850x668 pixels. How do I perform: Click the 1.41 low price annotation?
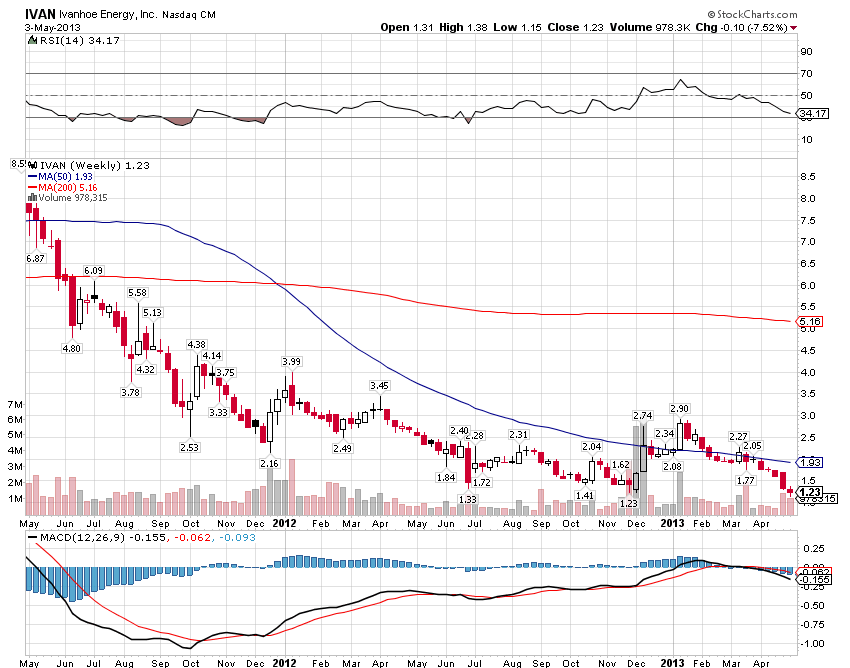click(x=585, y=496)
